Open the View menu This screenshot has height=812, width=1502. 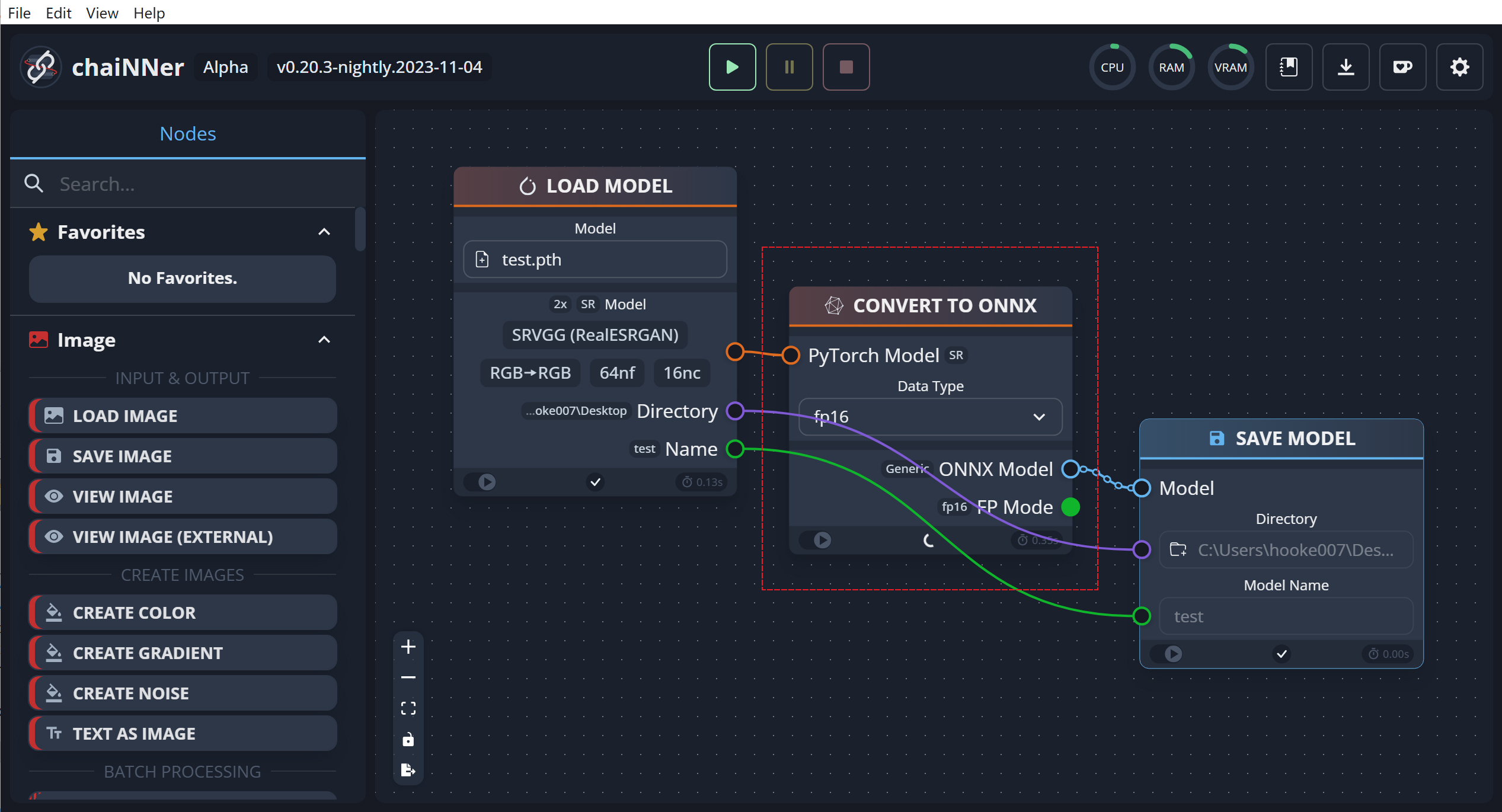pos(101,12)
